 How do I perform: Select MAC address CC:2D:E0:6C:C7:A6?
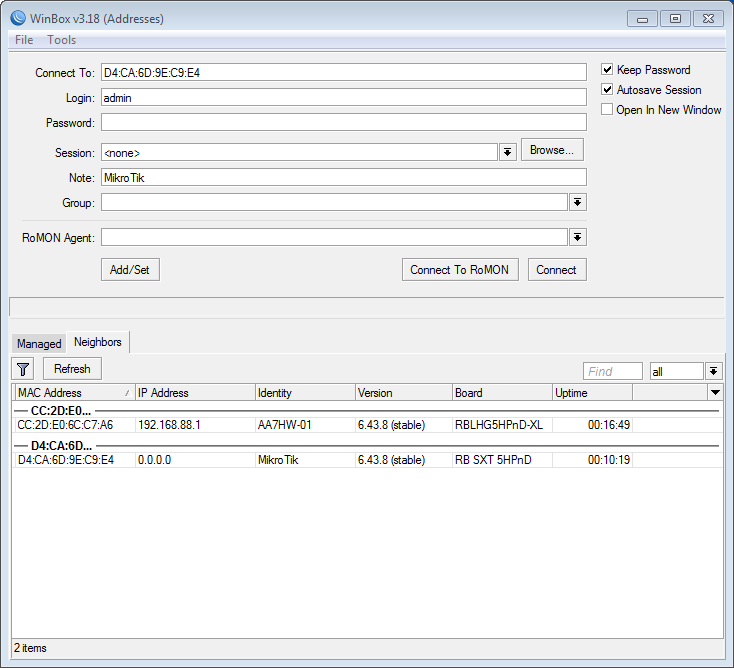65,425
